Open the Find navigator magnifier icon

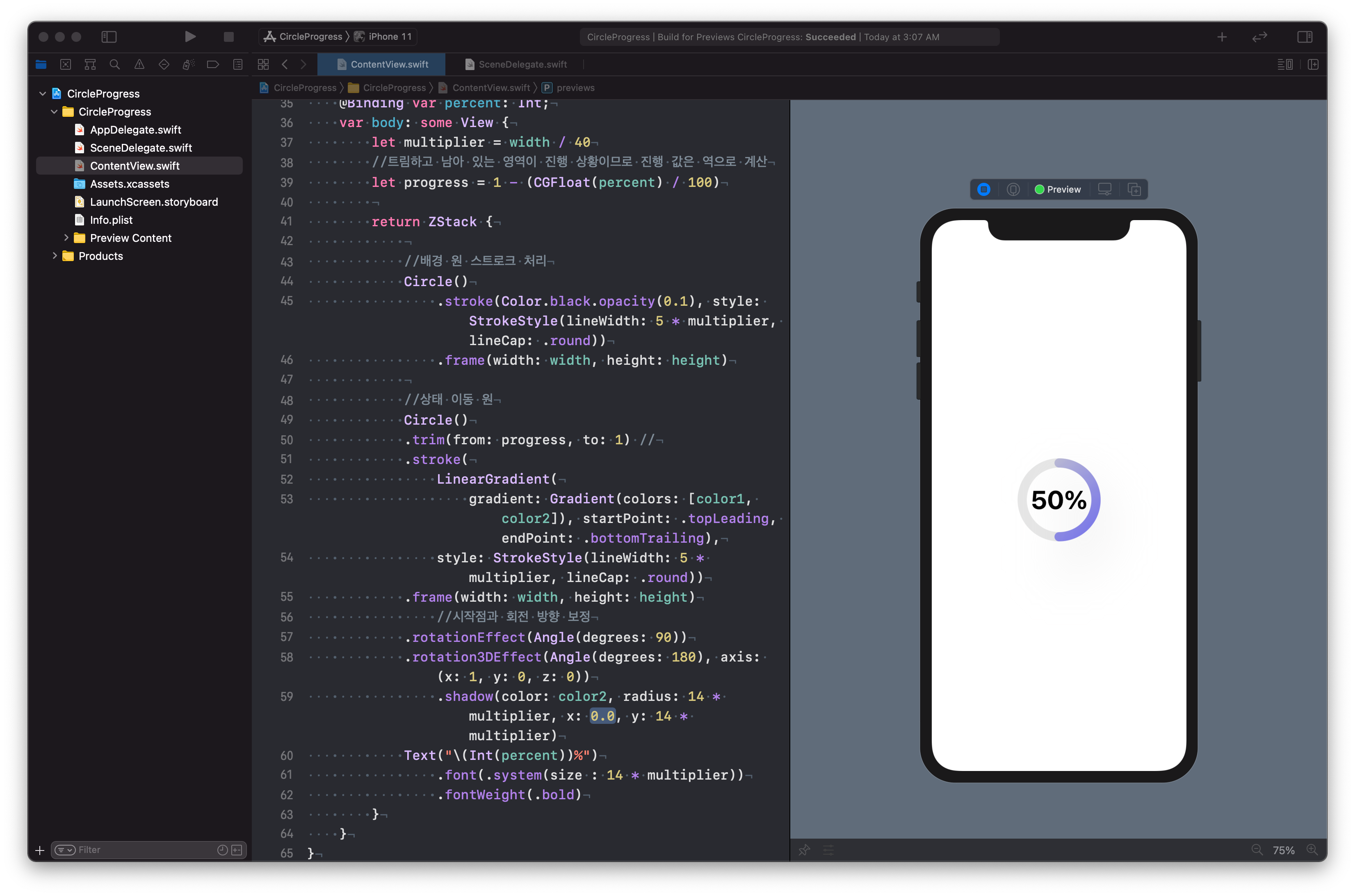pyautogui.click(x=114, y=64)
